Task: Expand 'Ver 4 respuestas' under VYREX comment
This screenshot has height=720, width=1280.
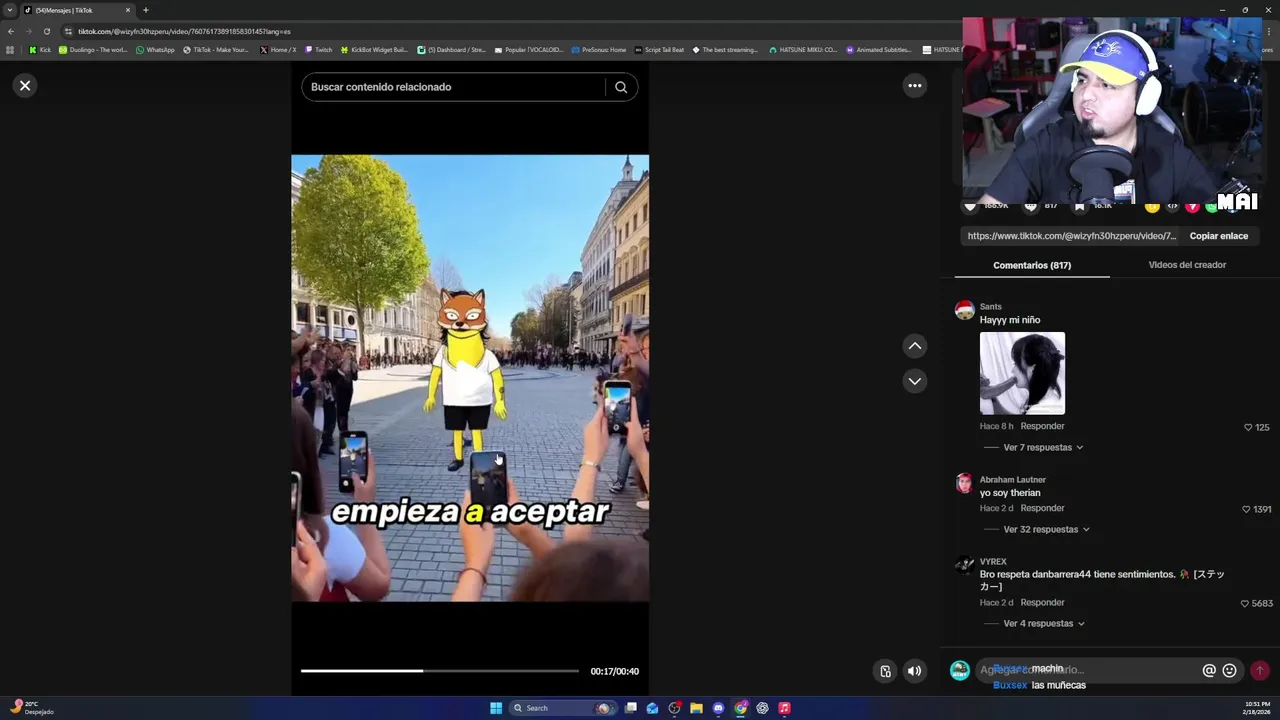Action: 1043,623
